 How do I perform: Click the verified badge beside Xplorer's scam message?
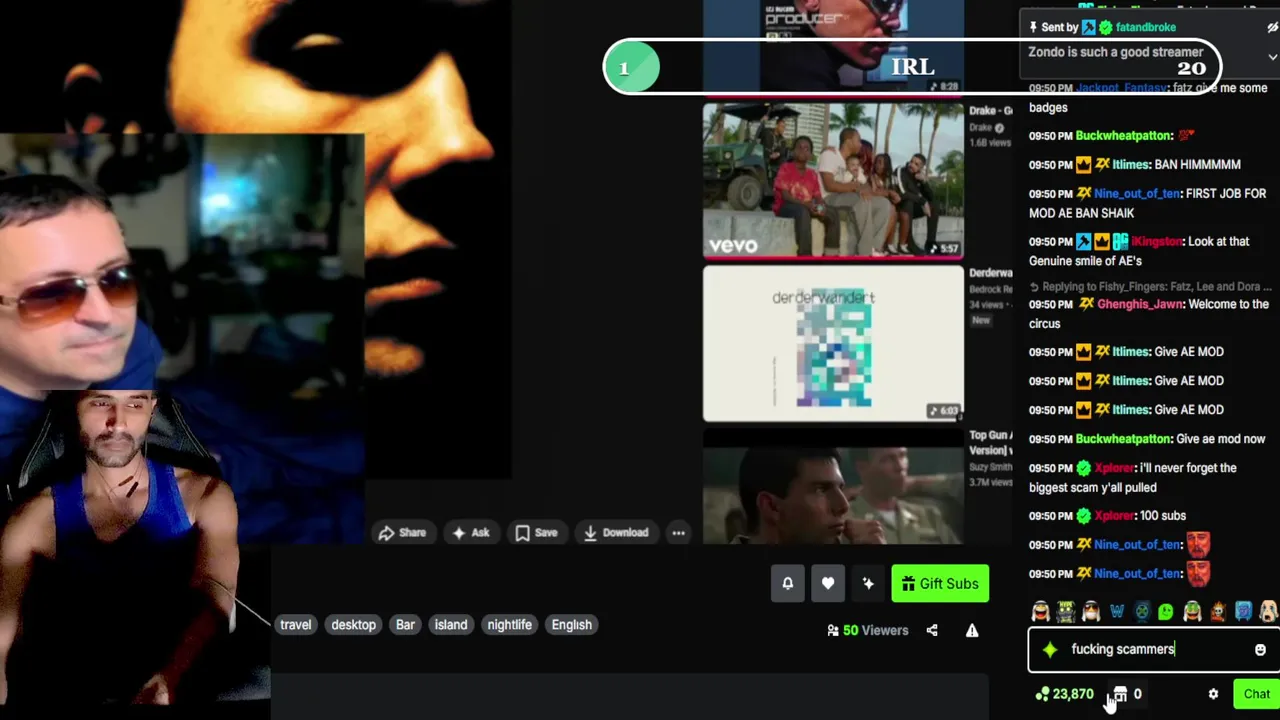coord(1083,468)
